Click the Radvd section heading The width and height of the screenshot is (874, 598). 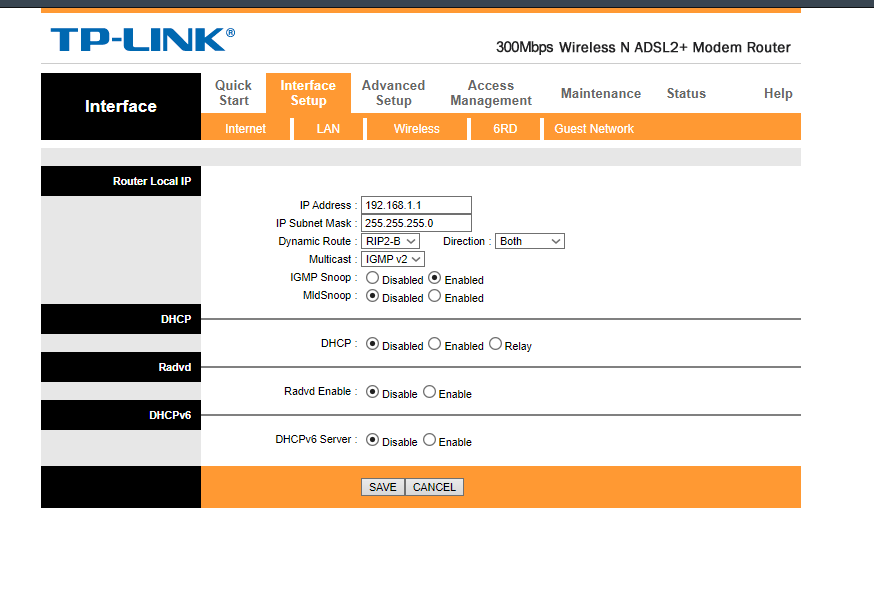174,367
